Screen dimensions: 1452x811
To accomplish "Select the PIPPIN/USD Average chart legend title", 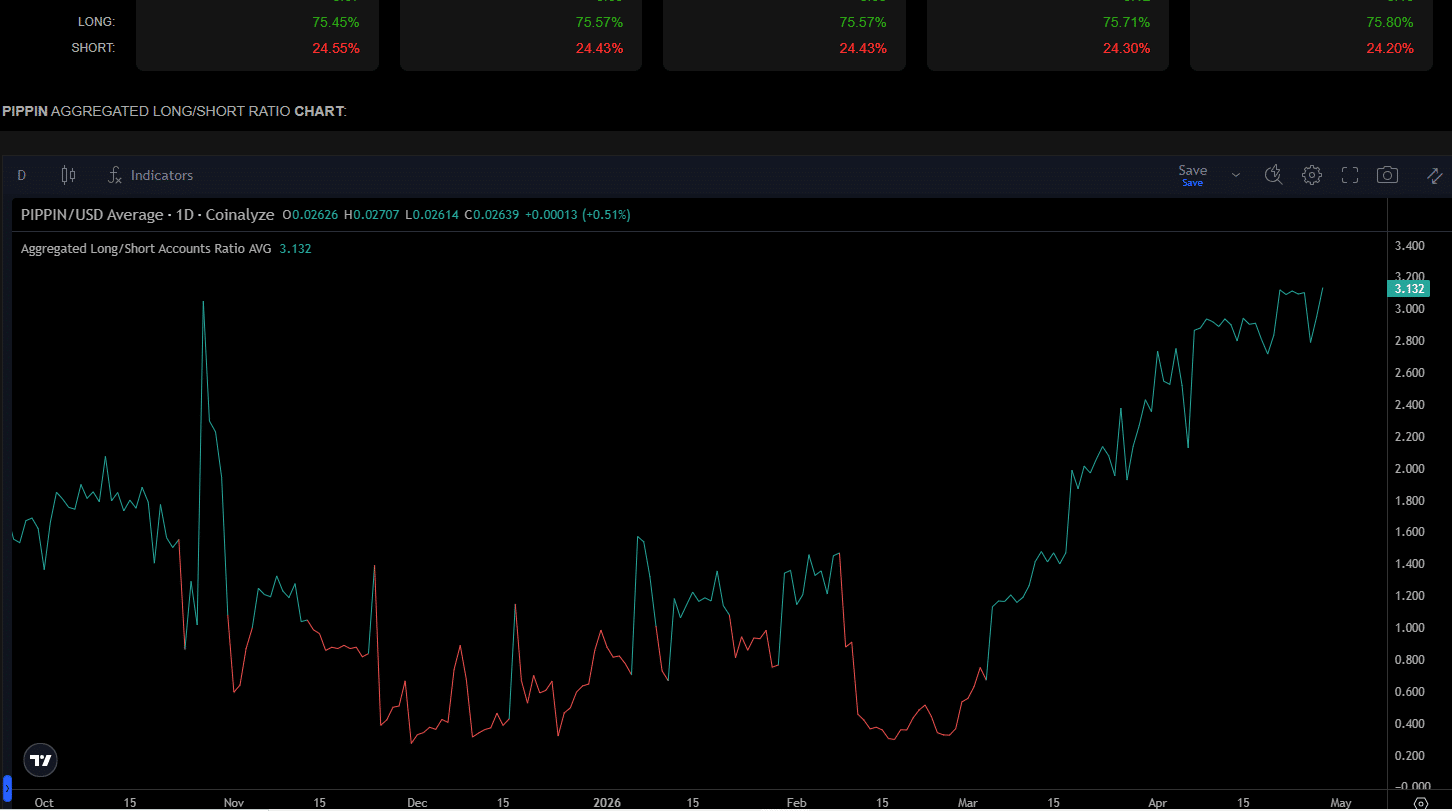I will pyautogui.click(x=90, y=215).
